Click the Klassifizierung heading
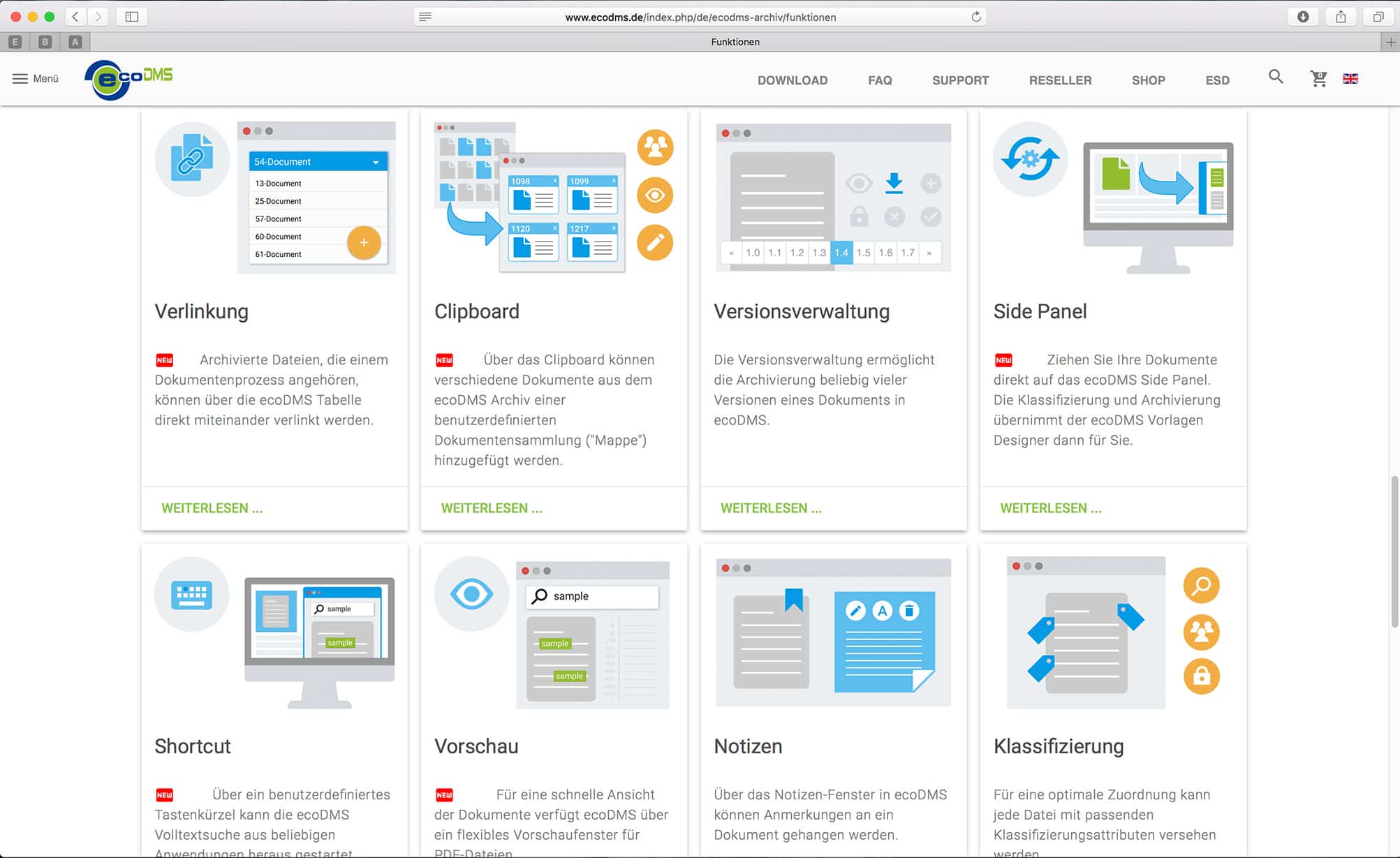Viewport: 1400px width, 858px height. tap(1059, 746)
